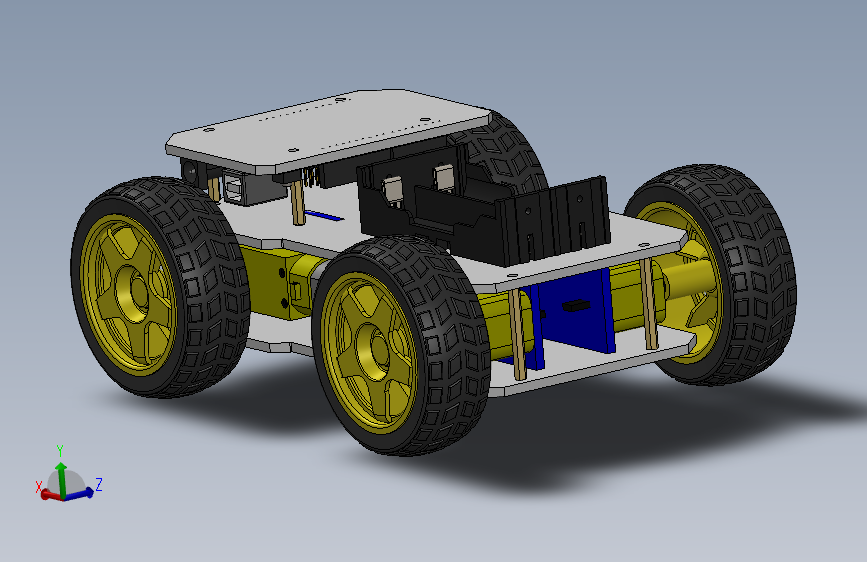Select the yellow rim of the leftmost wheel

[128, 294]
